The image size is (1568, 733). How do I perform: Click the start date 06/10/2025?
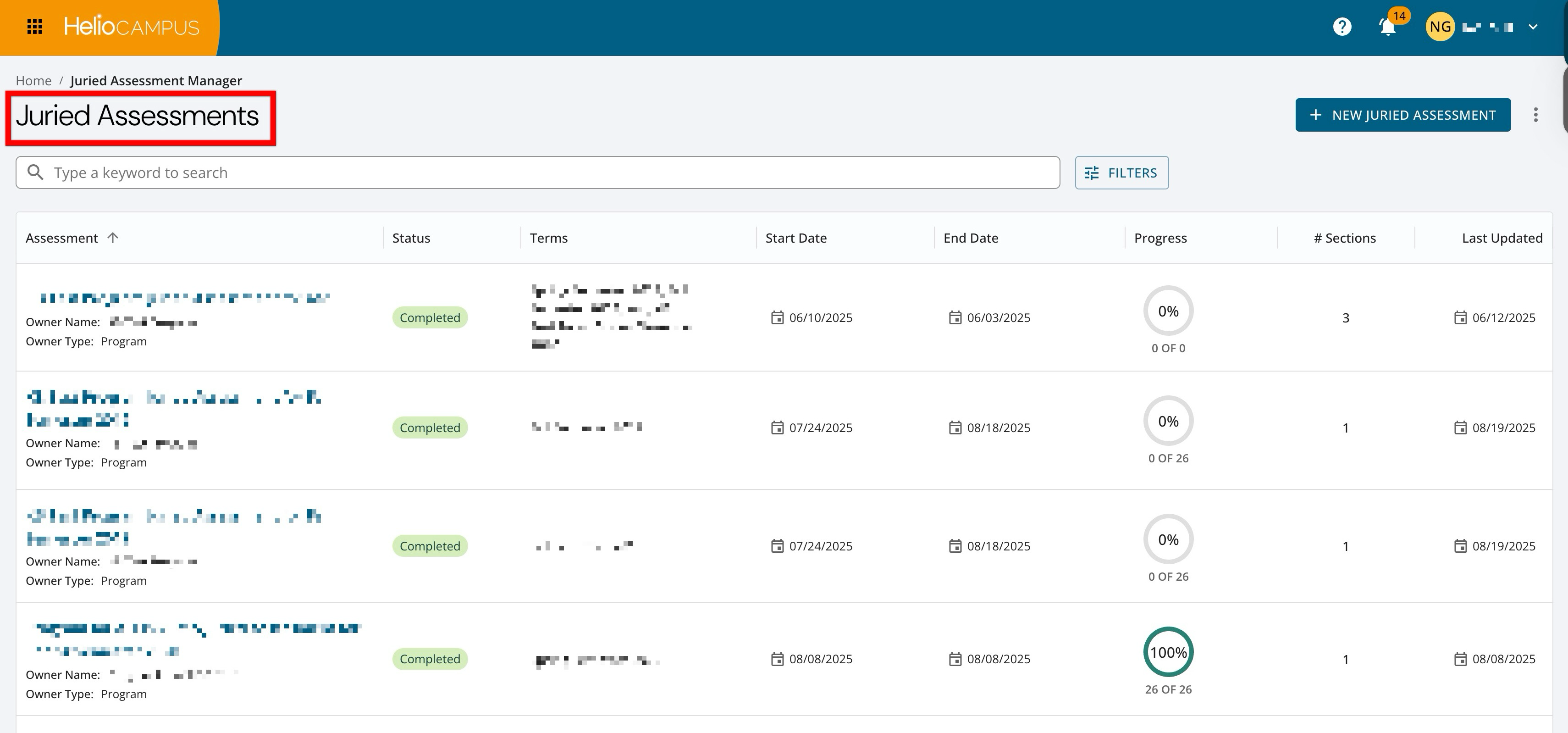pyautogui.click(x=821, y=317)
